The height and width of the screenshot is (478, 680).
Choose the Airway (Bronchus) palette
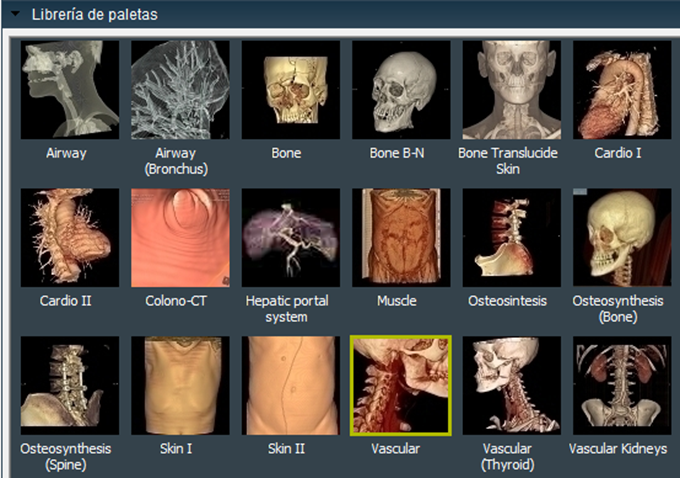point(180,90)
